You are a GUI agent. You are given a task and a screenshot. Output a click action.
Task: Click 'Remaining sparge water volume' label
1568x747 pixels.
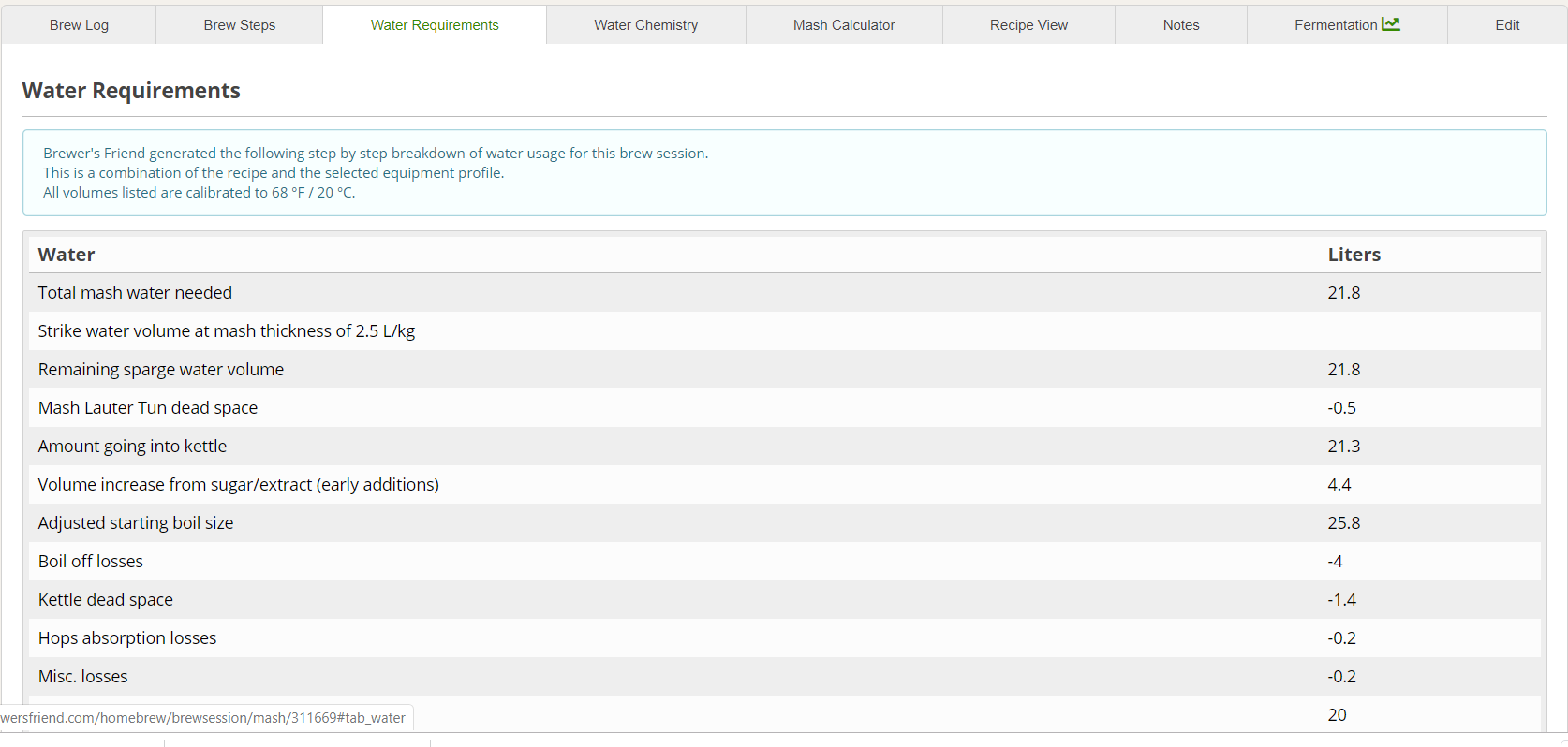tap(161, 370)
